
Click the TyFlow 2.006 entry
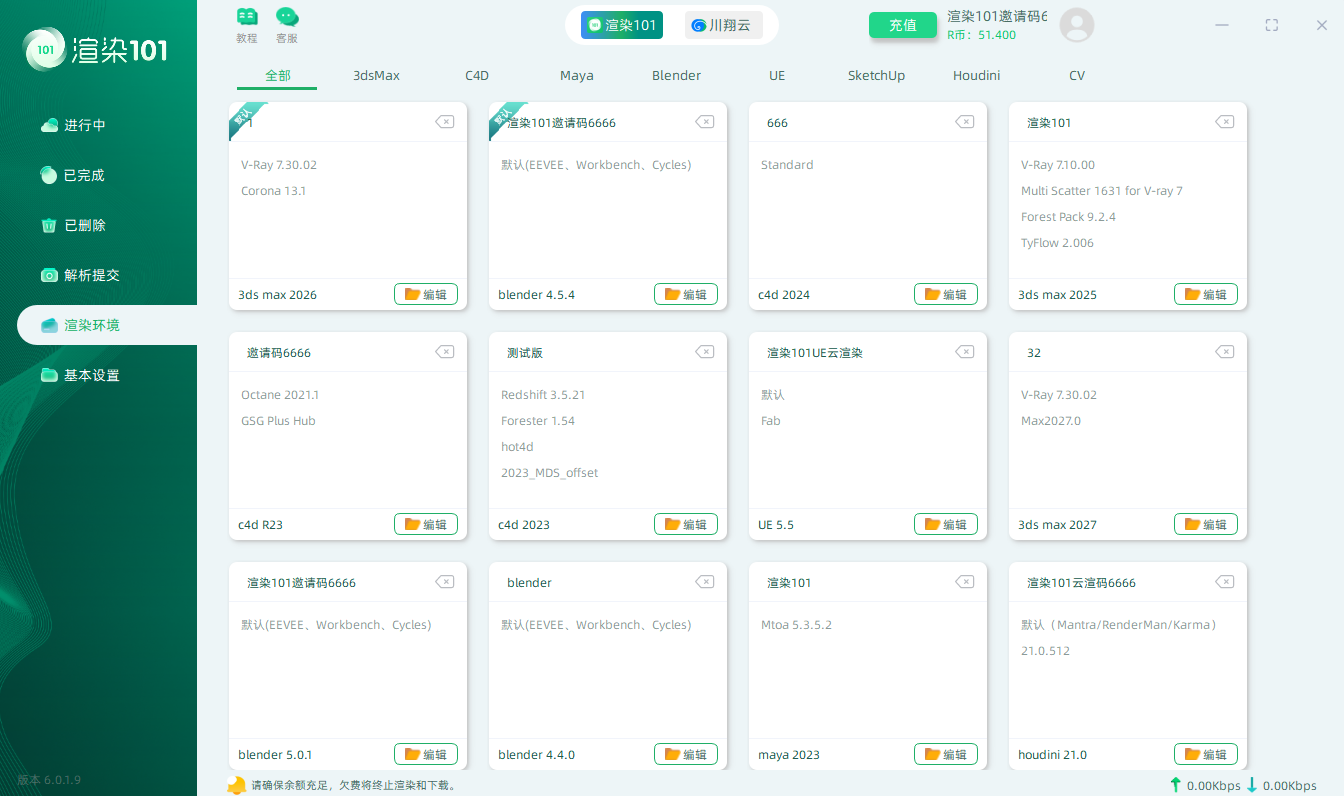1057,243
